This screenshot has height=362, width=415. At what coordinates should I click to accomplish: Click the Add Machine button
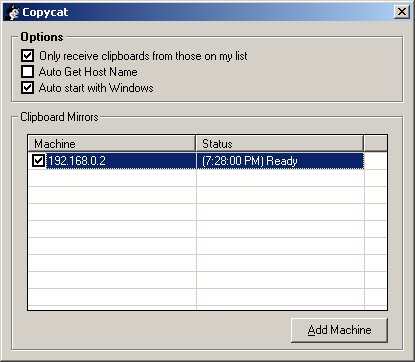point(339,330)
